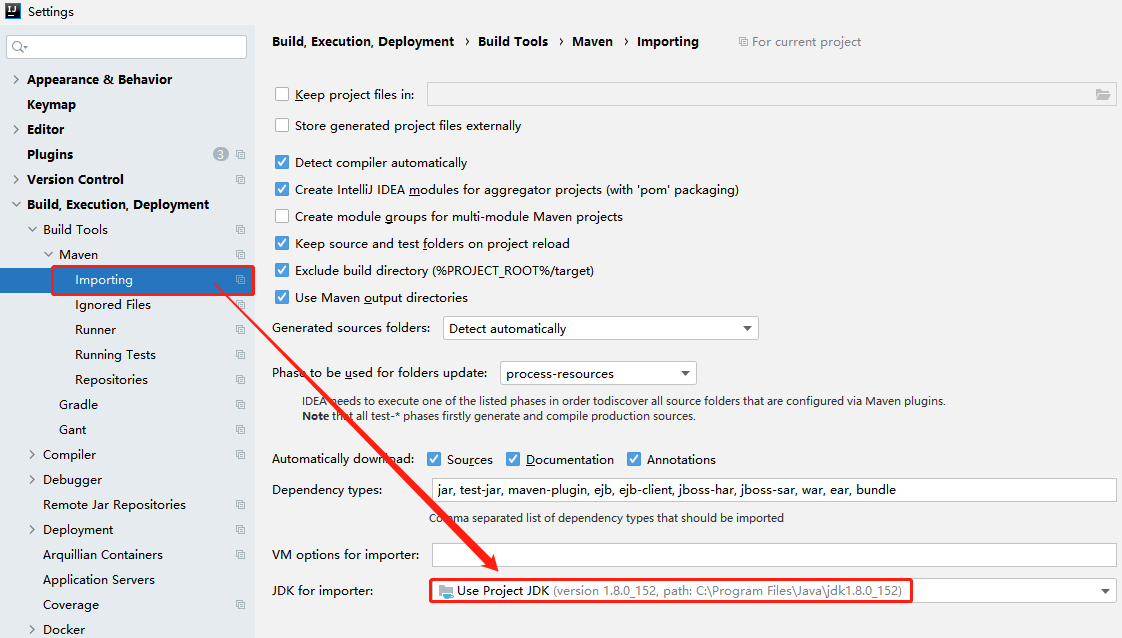Click the search magnifier icon in settings search
Screen dimensions: 1122x638
pyautogui.click(x=19, y=47)
